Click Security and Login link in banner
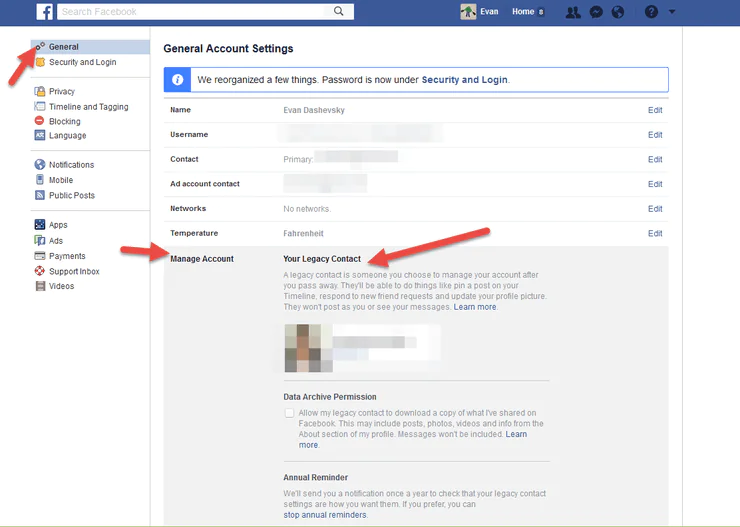Image resolution: width=740 pixels, height=527 pixels. 464,79
